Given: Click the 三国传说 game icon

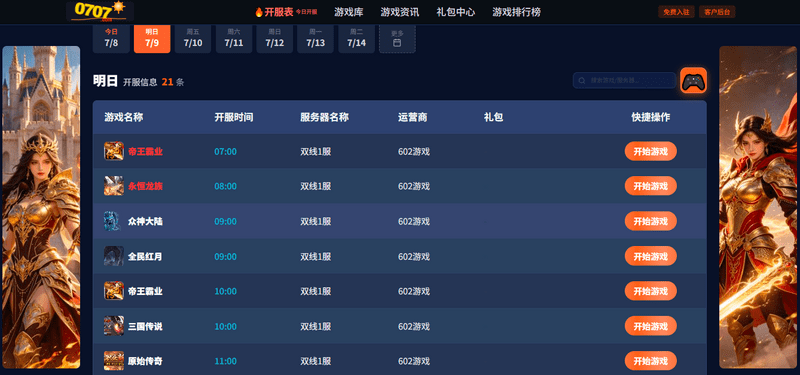Looking at the screenshot, I should 114,326.
